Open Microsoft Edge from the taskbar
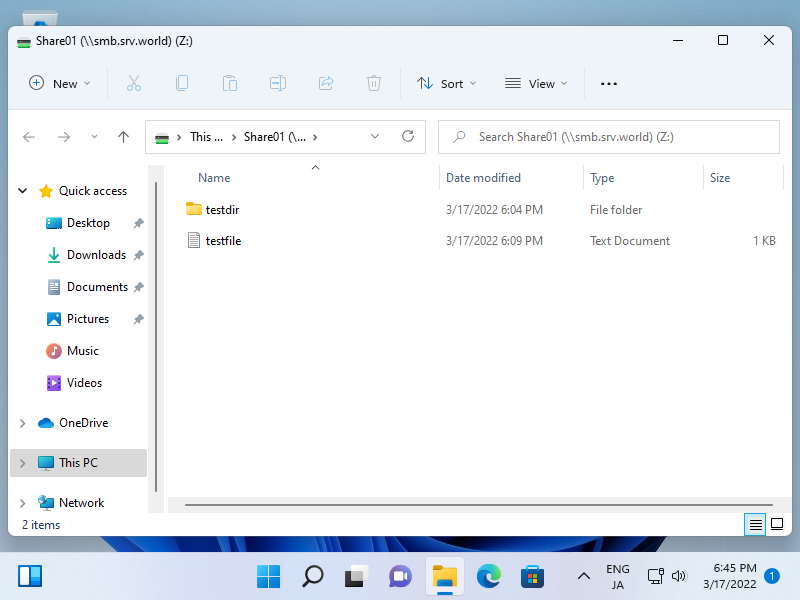800x600 pixels. (488, 576)
